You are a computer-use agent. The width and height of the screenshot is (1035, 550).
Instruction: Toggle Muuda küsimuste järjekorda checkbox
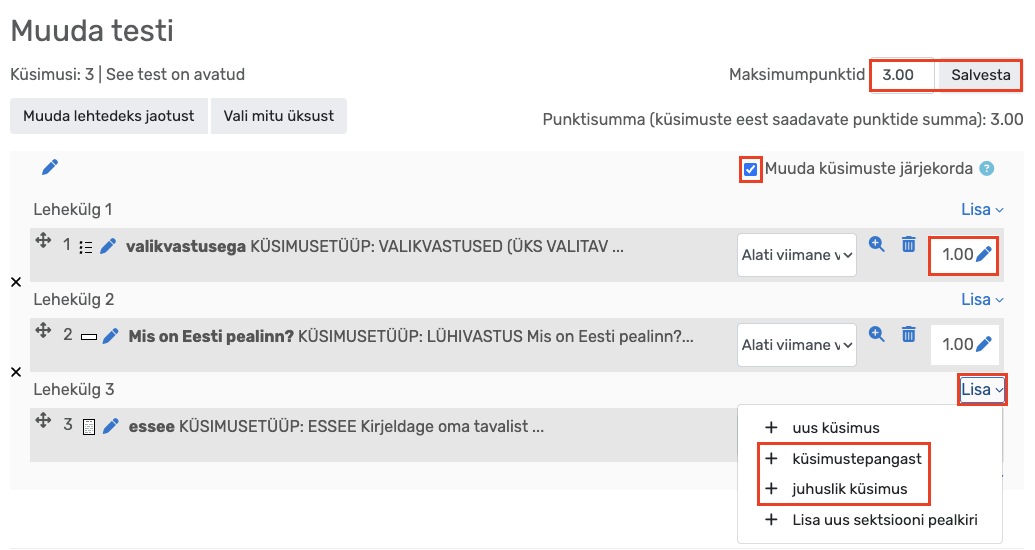(751, 169)
